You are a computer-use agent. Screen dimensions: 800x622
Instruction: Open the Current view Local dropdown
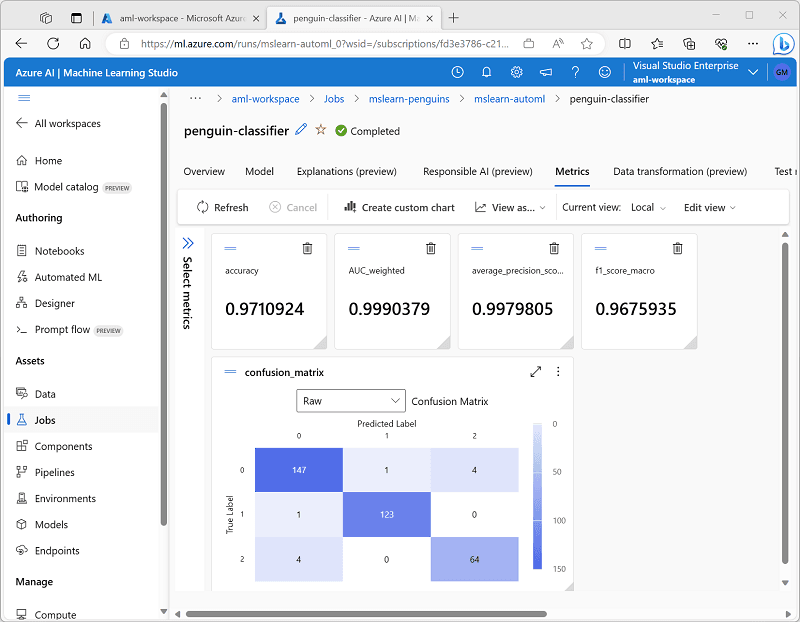click(x=648, y=207)
